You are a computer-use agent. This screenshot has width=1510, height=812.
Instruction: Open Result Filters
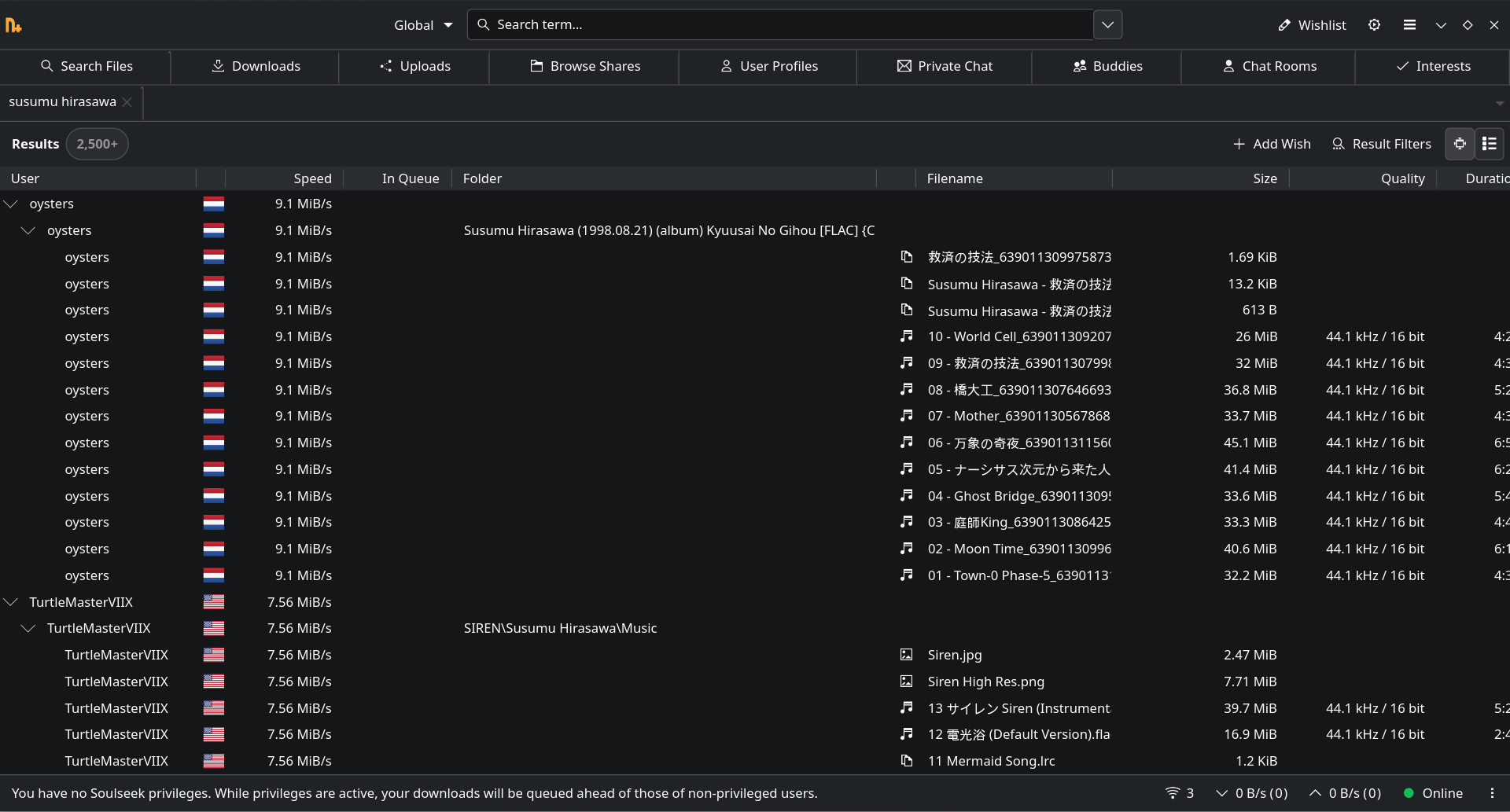[1381, 144]
